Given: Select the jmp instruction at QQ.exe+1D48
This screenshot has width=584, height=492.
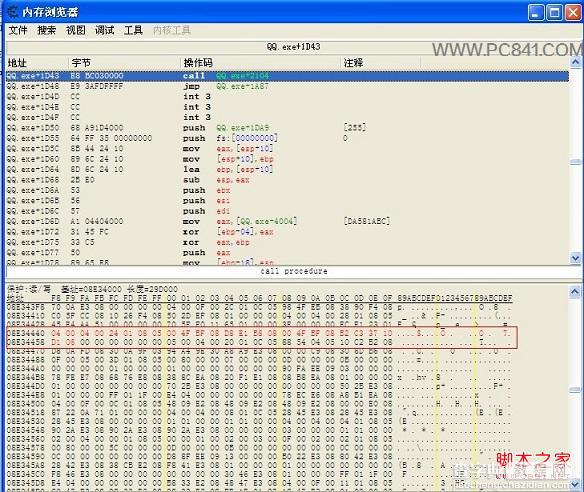Looking at the screenshot, I should coord(287,86).
